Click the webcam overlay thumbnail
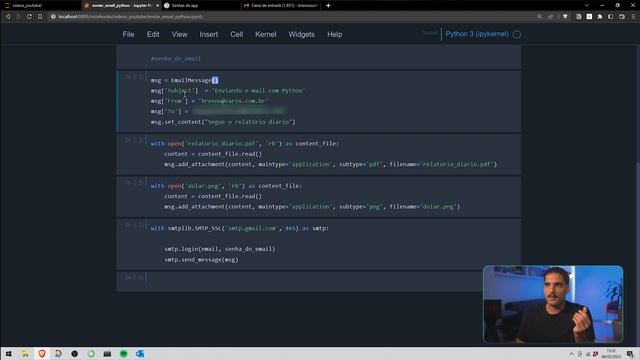 tap(553, 304)
